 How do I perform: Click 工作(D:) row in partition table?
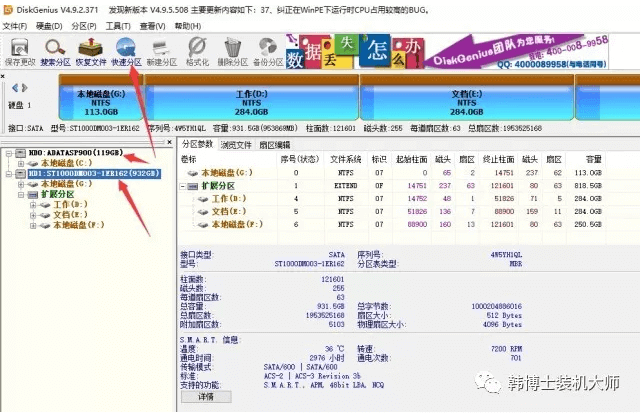[x=392, y=199]
